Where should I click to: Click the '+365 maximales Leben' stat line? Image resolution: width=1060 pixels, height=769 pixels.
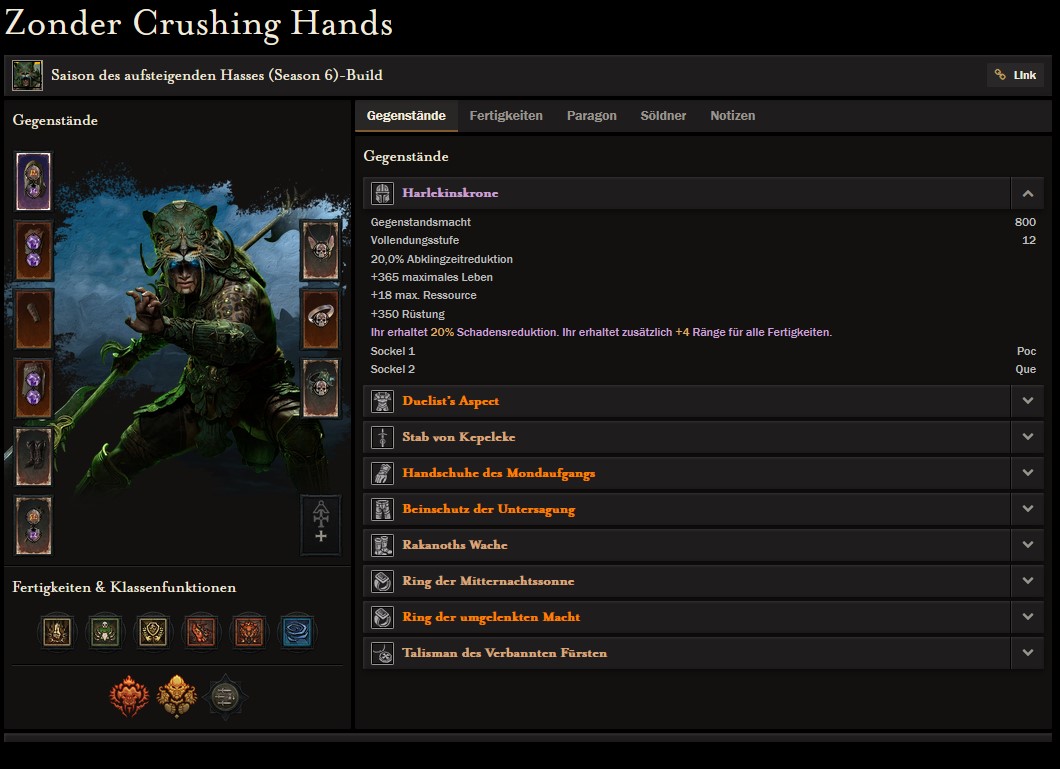pyautogui.click(x=431, y=277)
